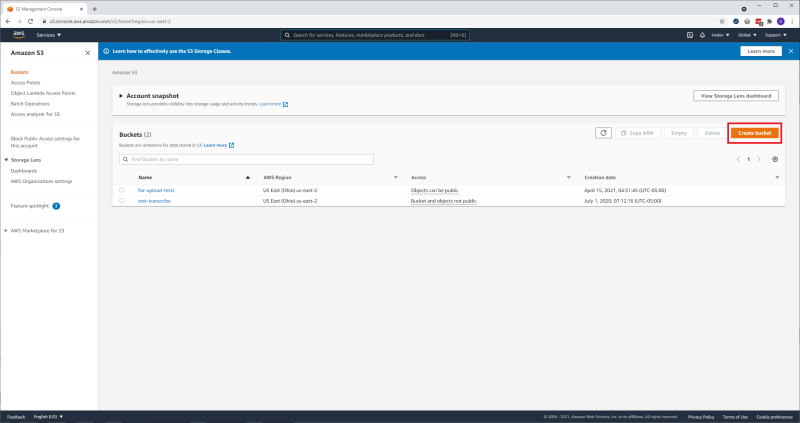The height and width of the screenshot is (423, 800).
Task: Click the browser address bar
Action: click(x=377, y=21)
